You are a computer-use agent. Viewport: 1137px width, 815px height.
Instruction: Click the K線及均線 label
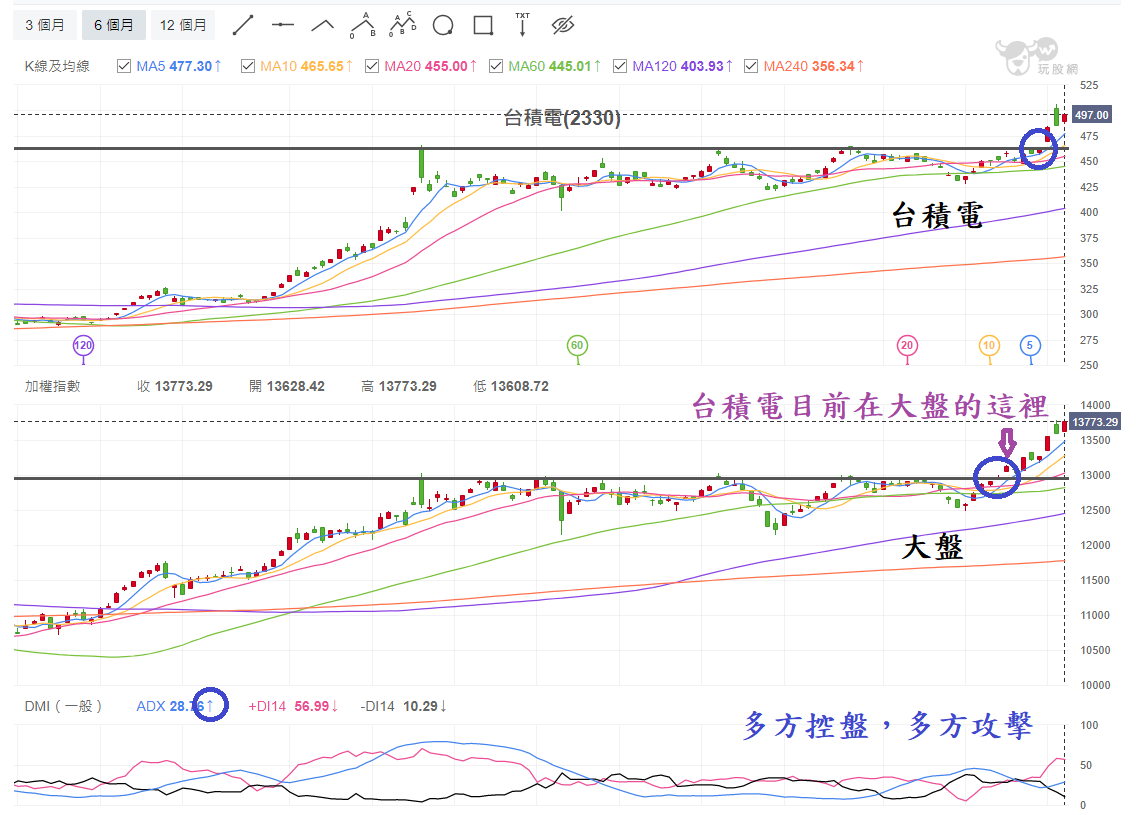coord(57,66)
